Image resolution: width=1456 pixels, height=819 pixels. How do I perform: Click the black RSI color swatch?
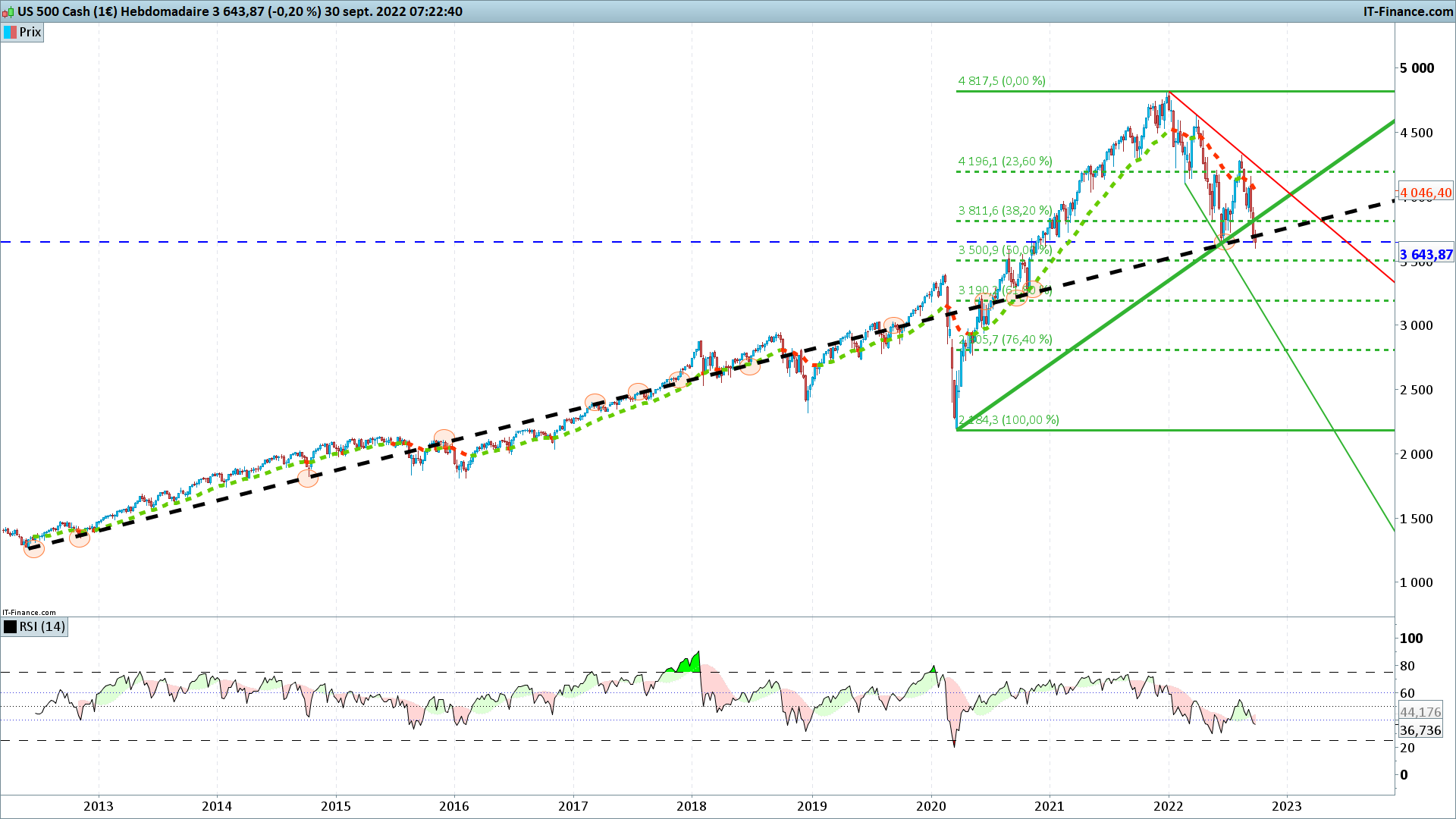[x=10, y=626]
